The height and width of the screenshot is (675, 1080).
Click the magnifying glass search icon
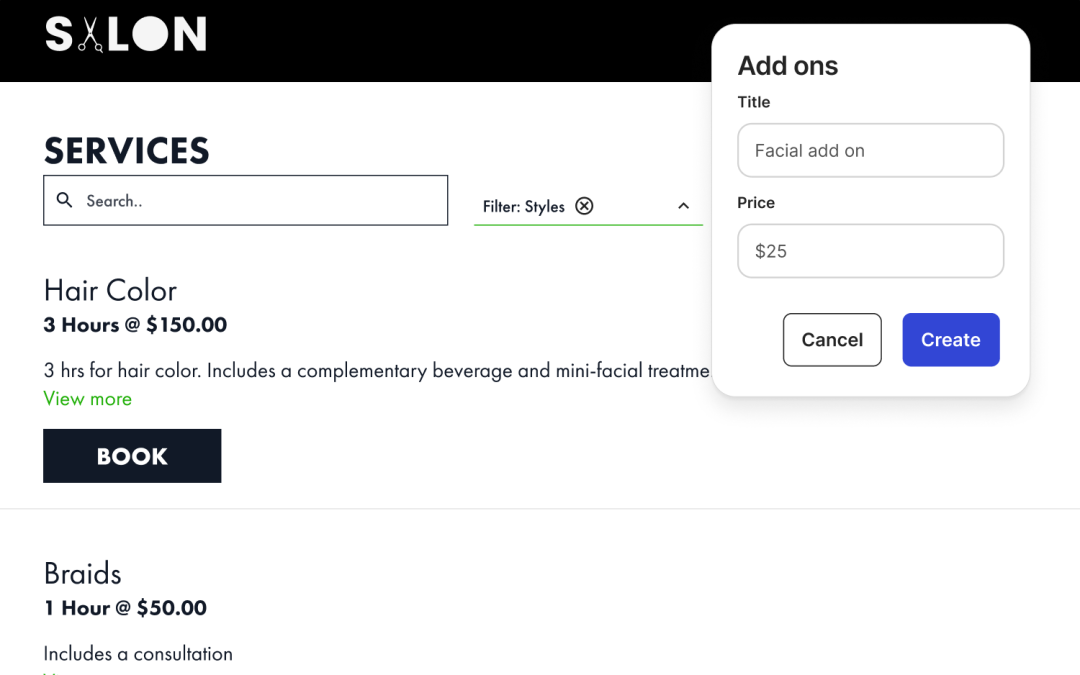[x=65, y=200]
